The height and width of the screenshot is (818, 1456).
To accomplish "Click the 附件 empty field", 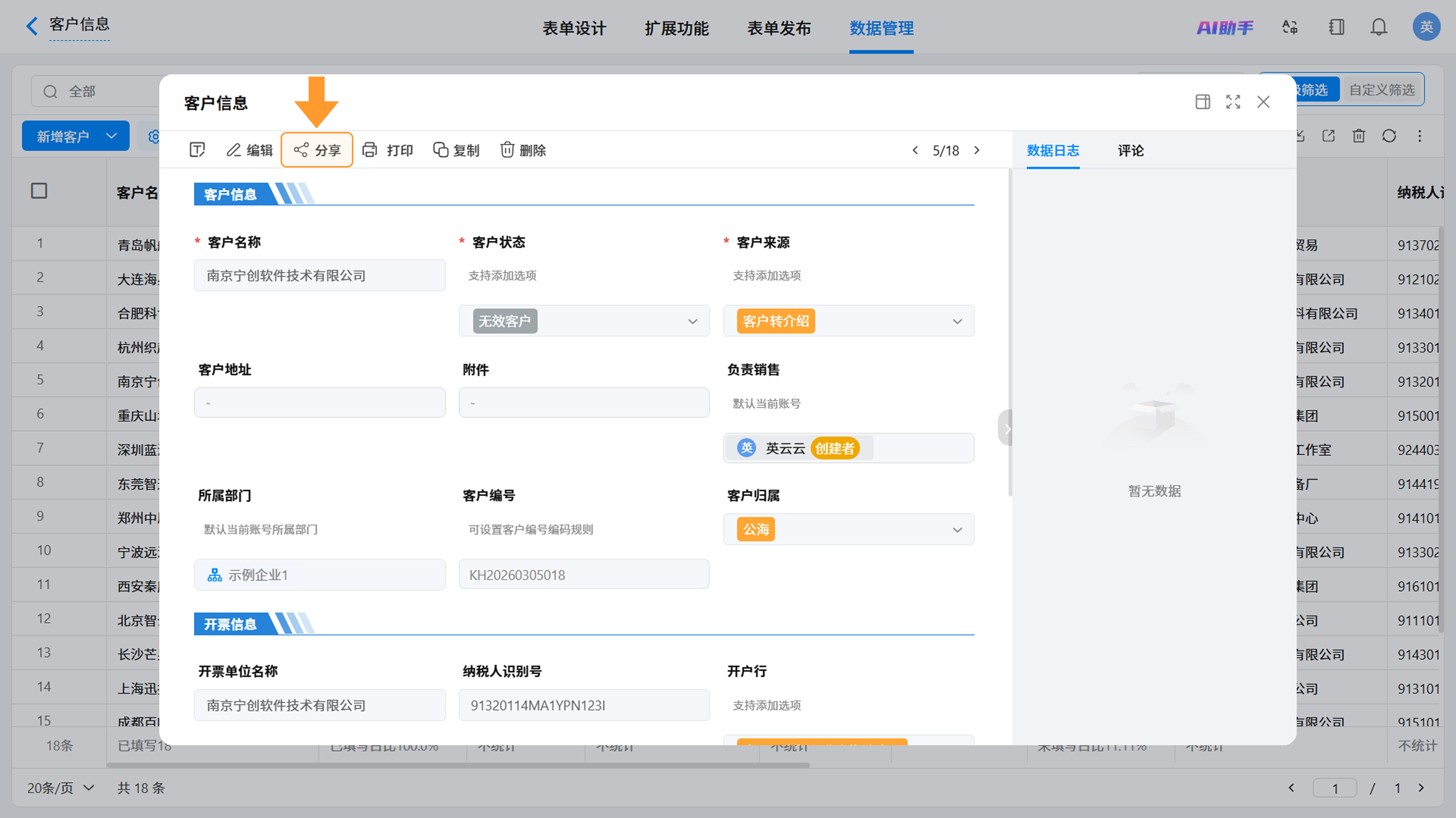I will 584,403.
